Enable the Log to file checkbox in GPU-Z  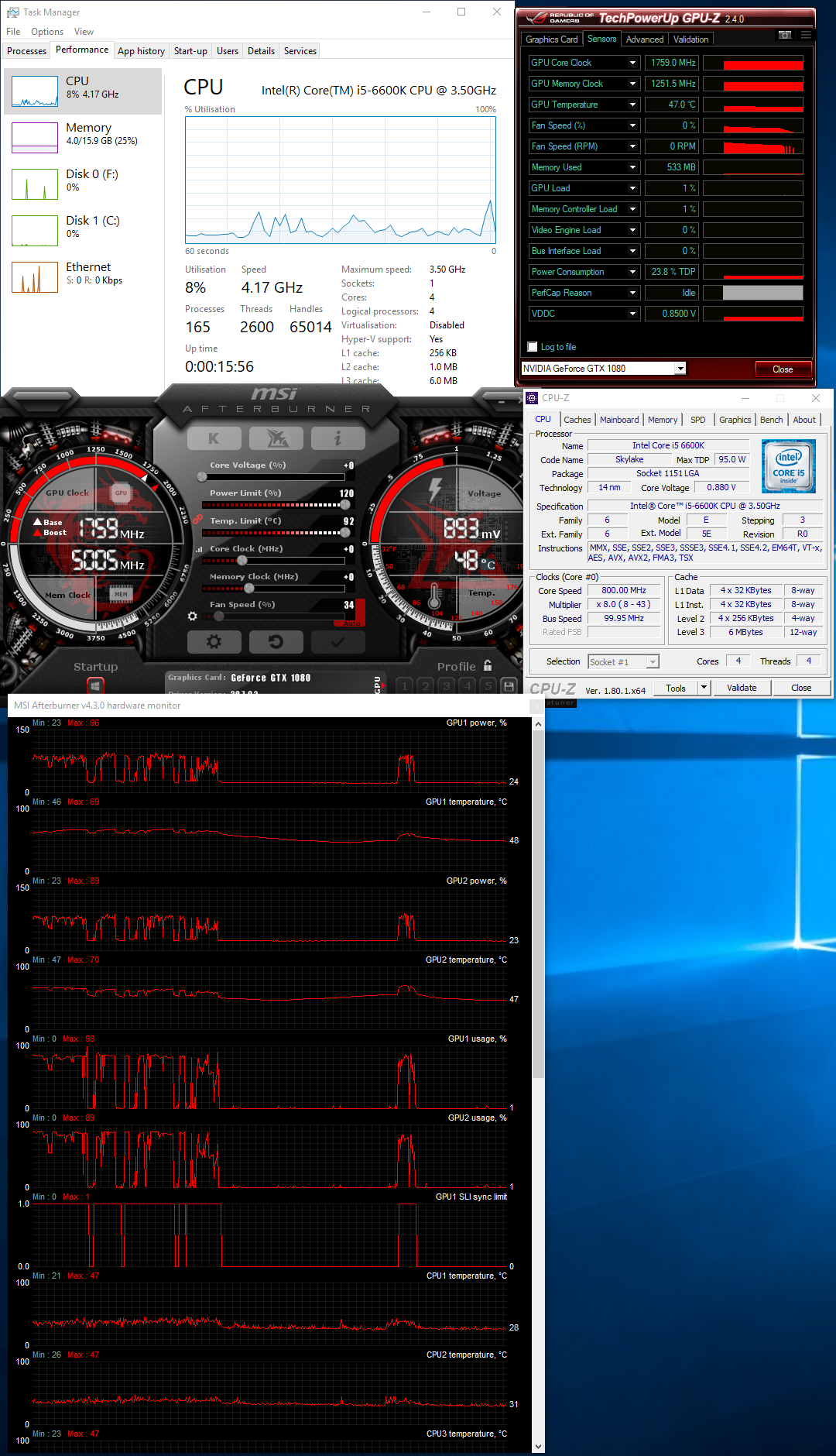(533, 347)
